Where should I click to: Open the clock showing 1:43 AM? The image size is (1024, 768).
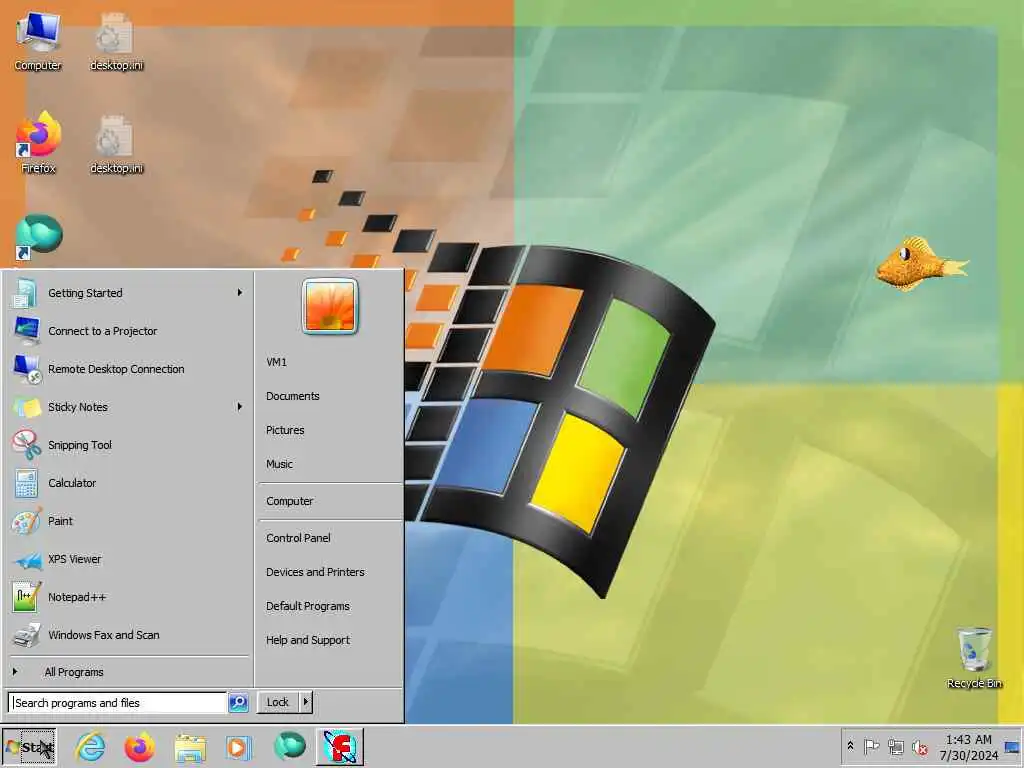coord(969,747)
